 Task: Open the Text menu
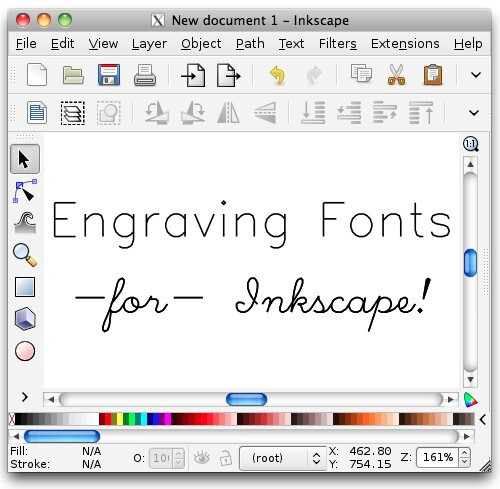(x=291, y=44)
